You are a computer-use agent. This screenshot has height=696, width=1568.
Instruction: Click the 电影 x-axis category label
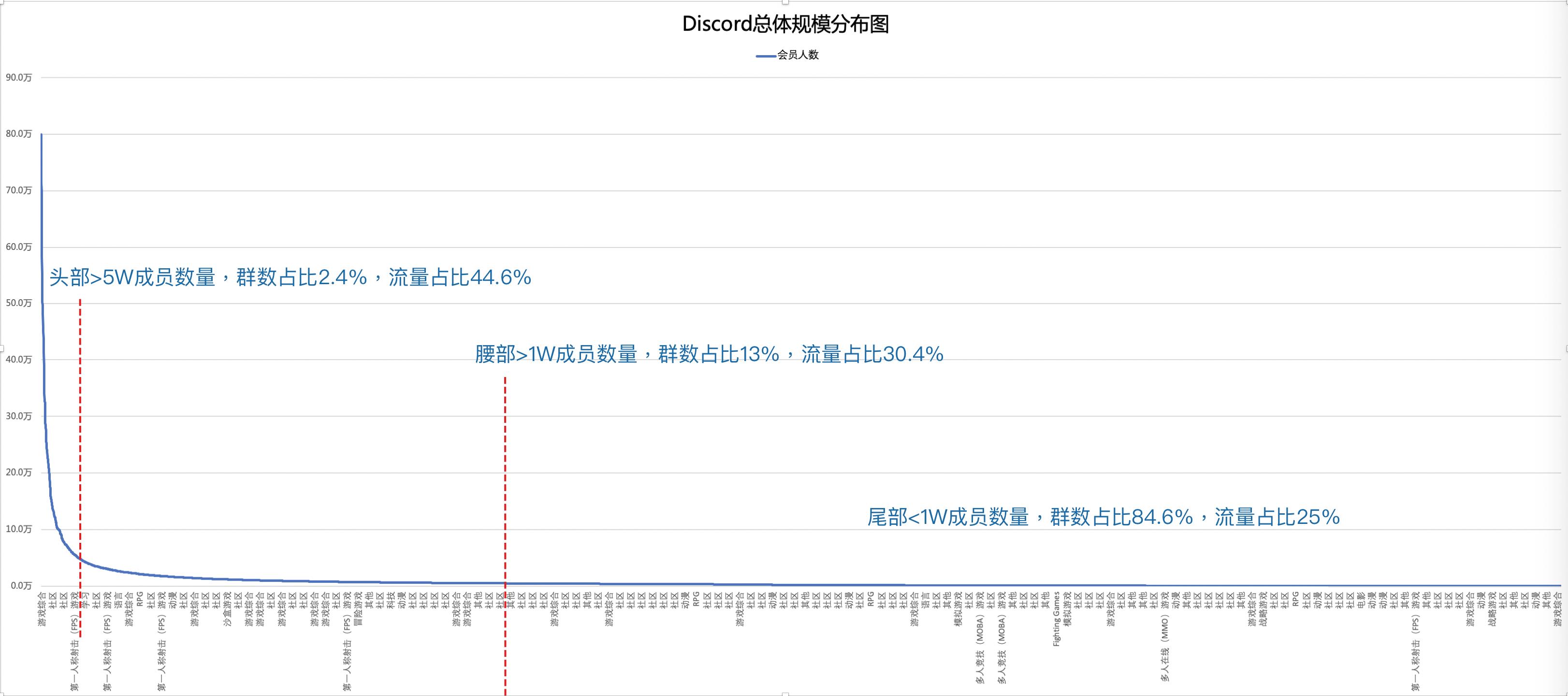tap(1361, 600)
